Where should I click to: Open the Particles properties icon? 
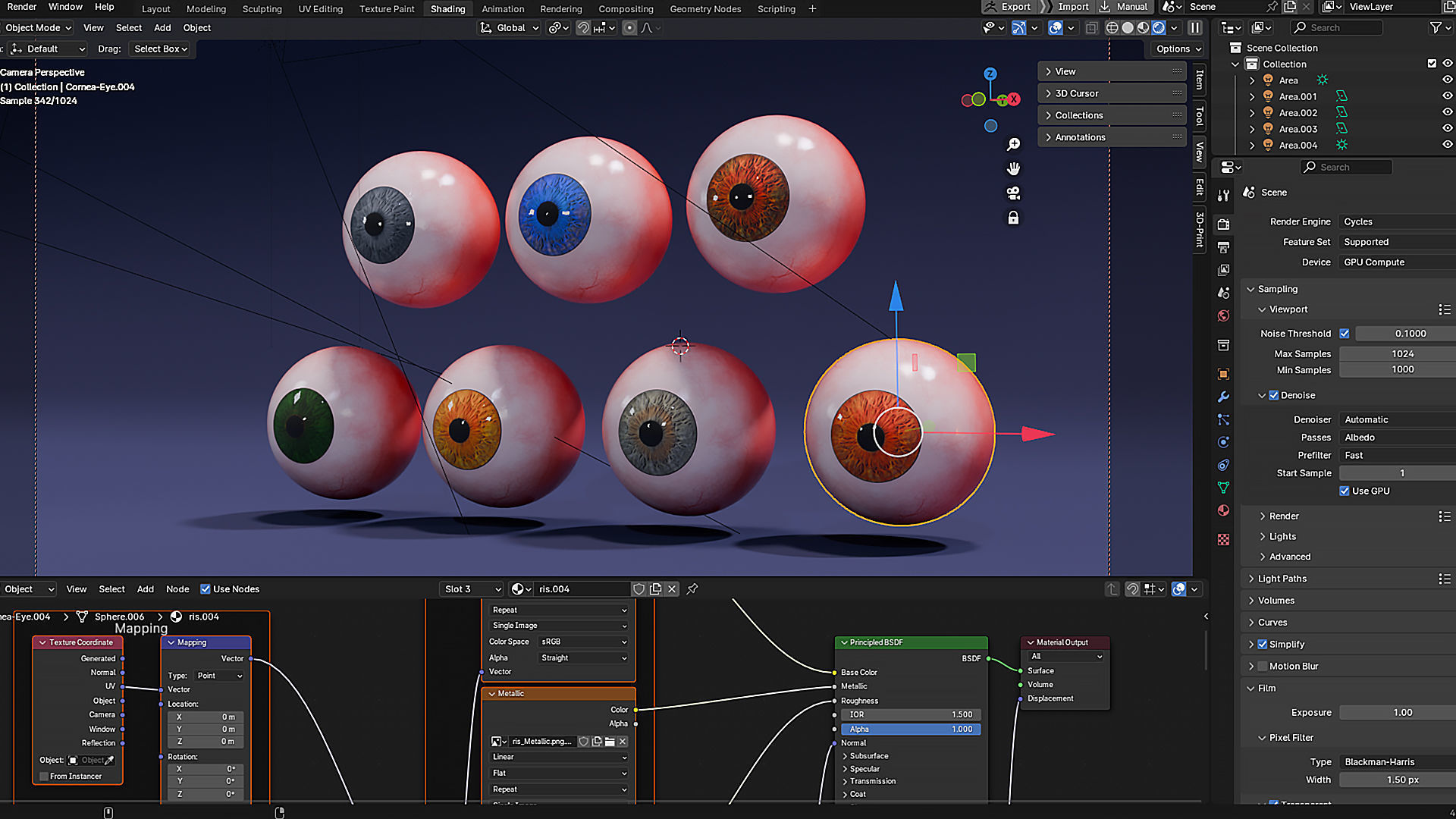point(1223,419)
